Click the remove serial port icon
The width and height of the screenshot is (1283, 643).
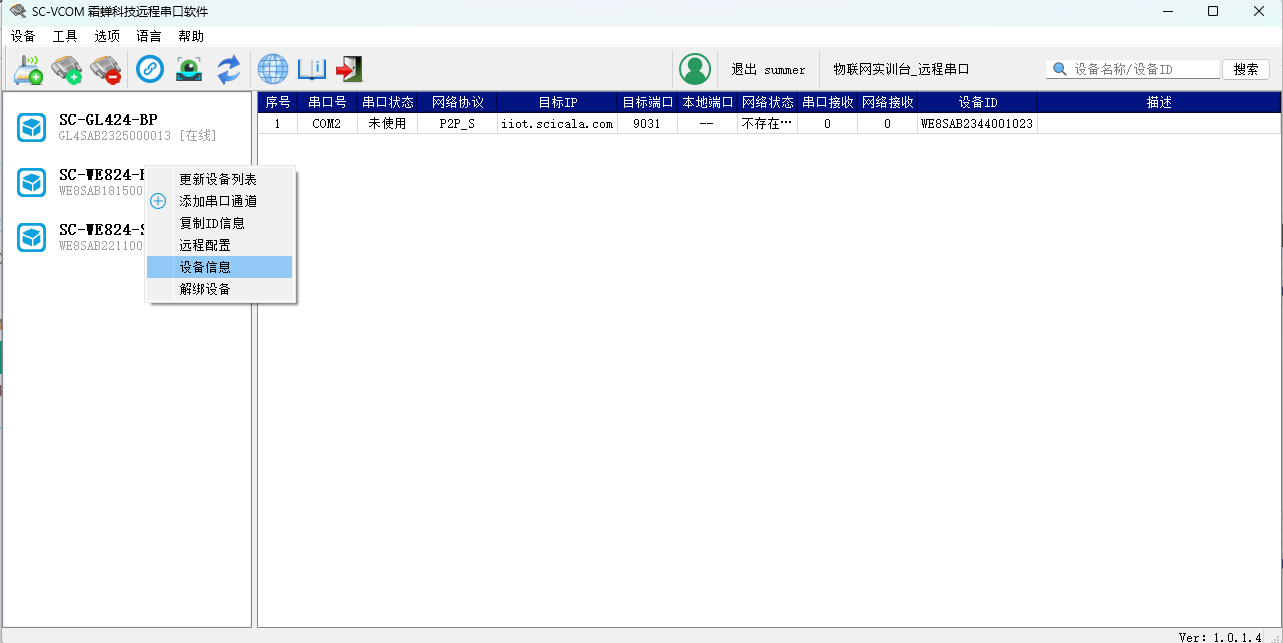[105, 69]
